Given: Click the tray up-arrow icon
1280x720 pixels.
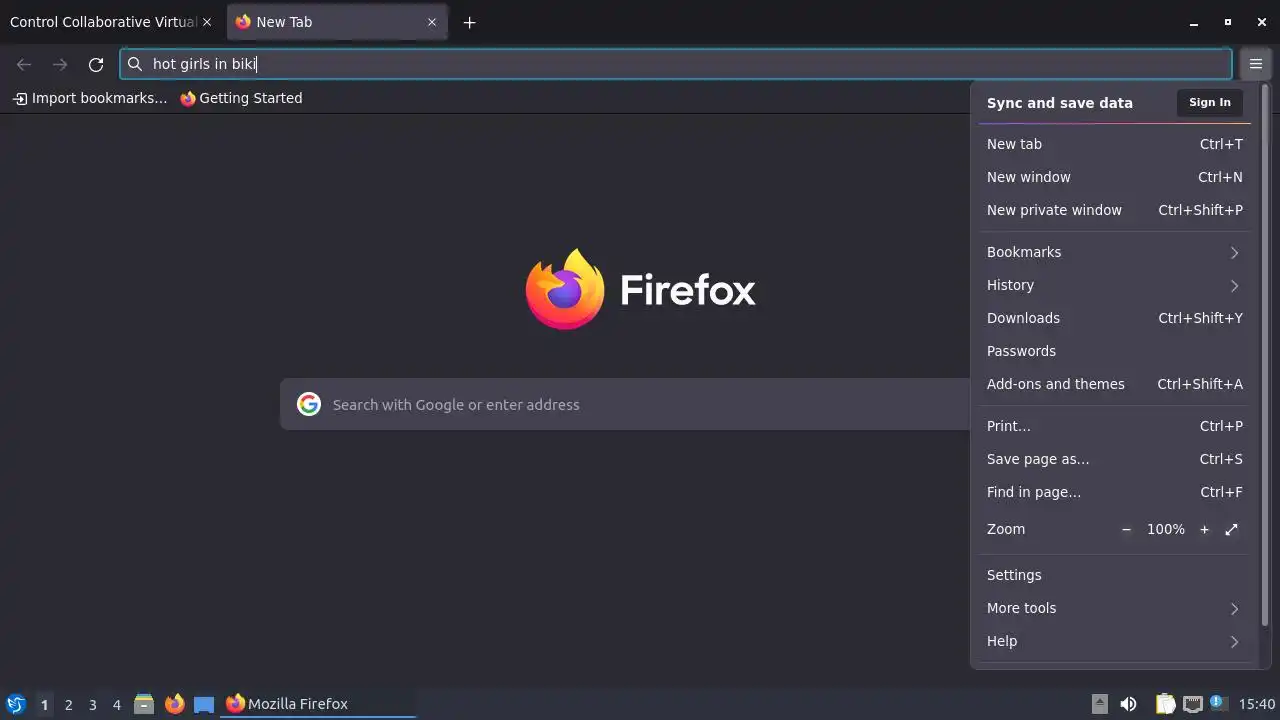Looking at the screenshot, I should coord(1099,704).
